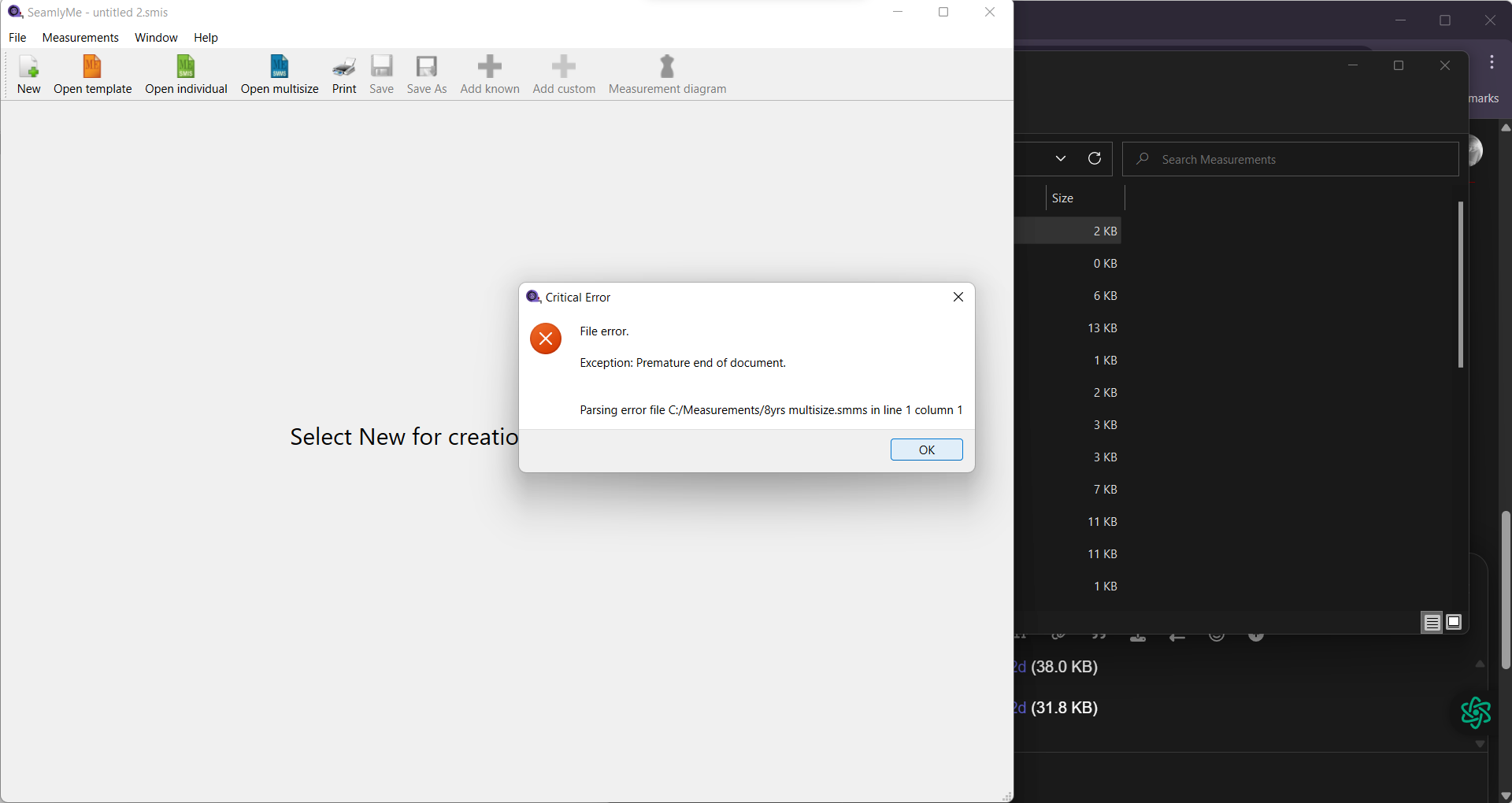Screen dimensions: 1512x803
Task: Click the refresh icon in file dialog
Action: (1094, 158)
